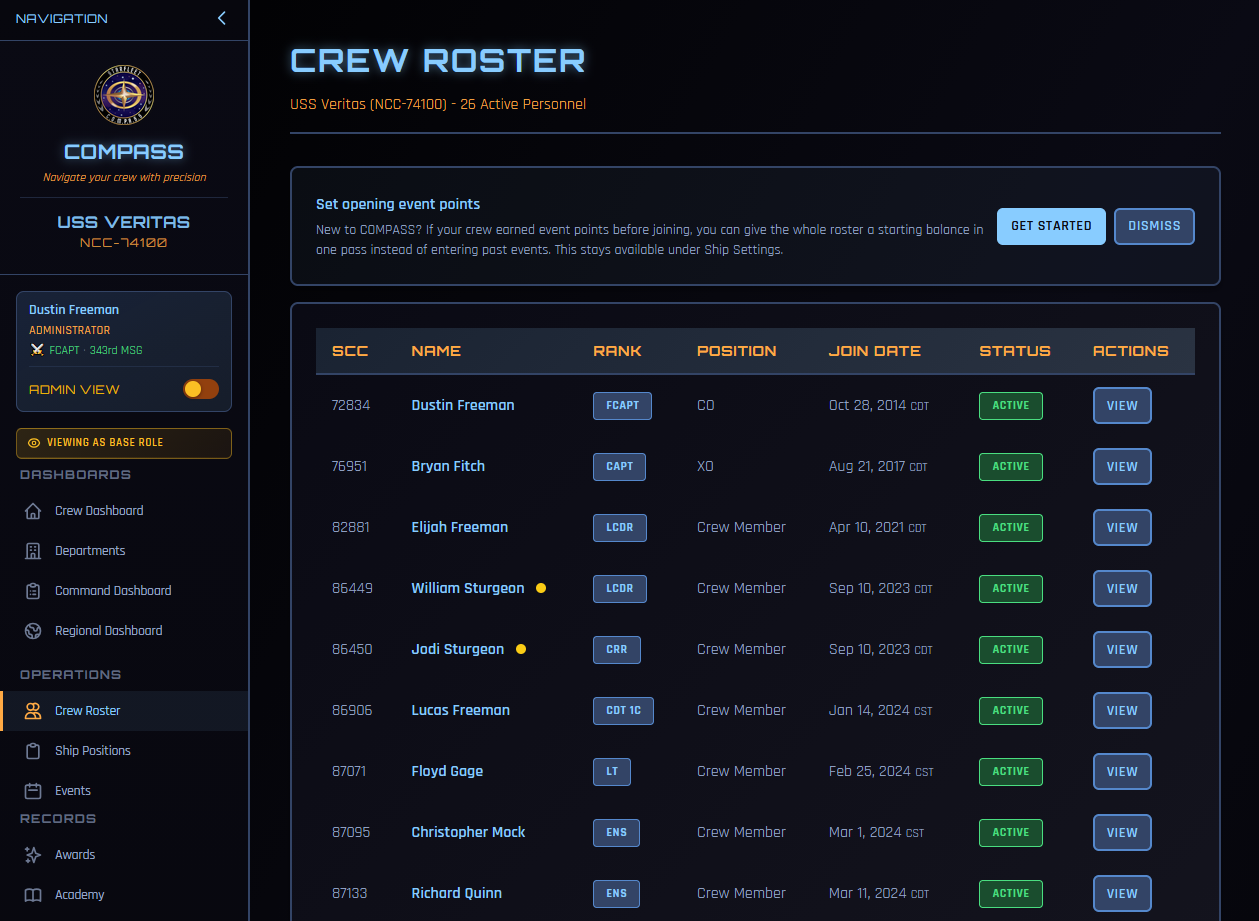Sort by the SCC column header
Image resolution: width=1259 pixels, height=921 pixels.
click(x=350, y=351)
